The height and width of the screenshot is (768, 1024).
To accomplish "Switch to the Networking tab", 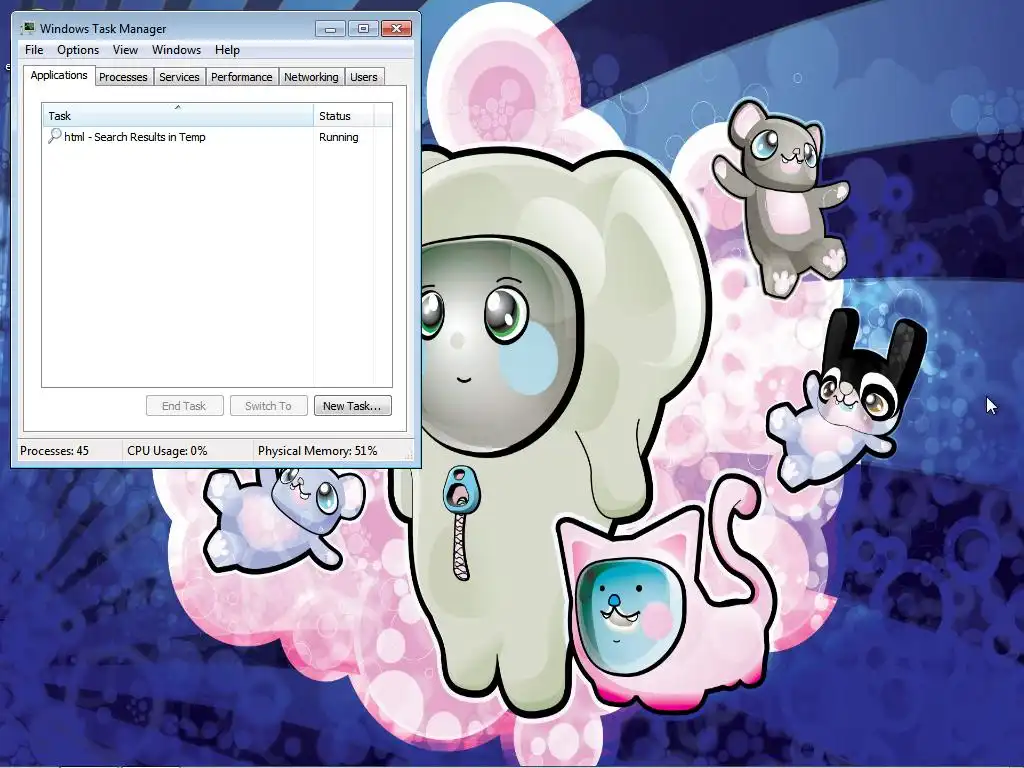I will coord(311,77).
